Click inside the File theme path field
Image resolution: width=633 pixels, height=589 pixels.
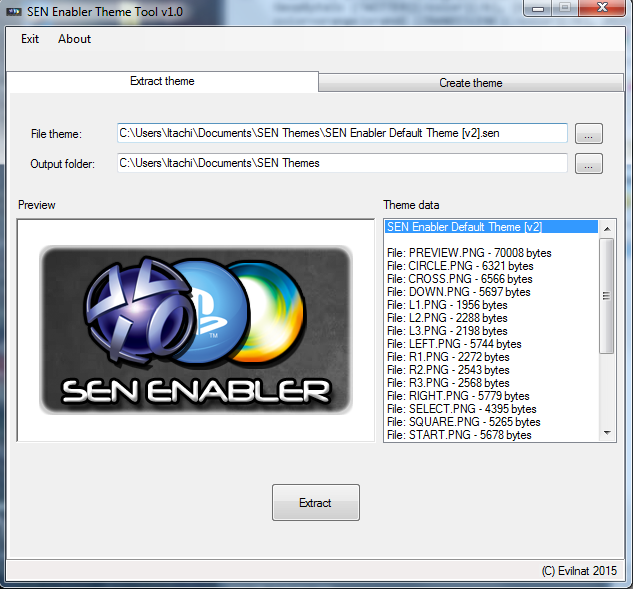[x=342, y=133]
